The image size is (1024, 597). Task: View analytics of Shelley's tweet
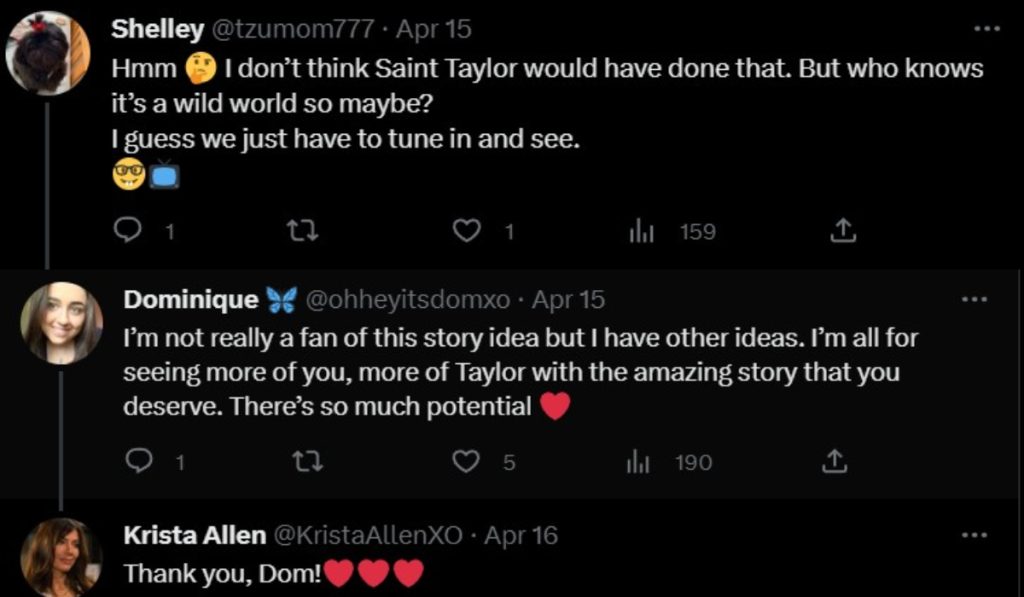click(x=641, y=232)
